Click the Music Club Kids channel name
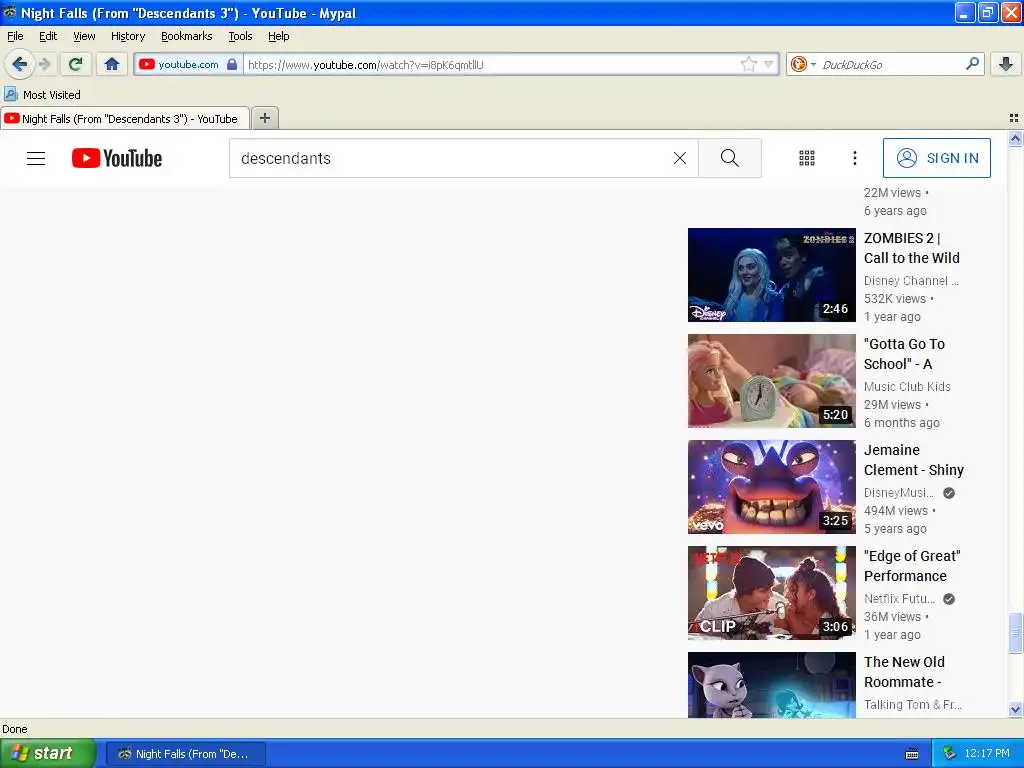 [x=907, y=386]
